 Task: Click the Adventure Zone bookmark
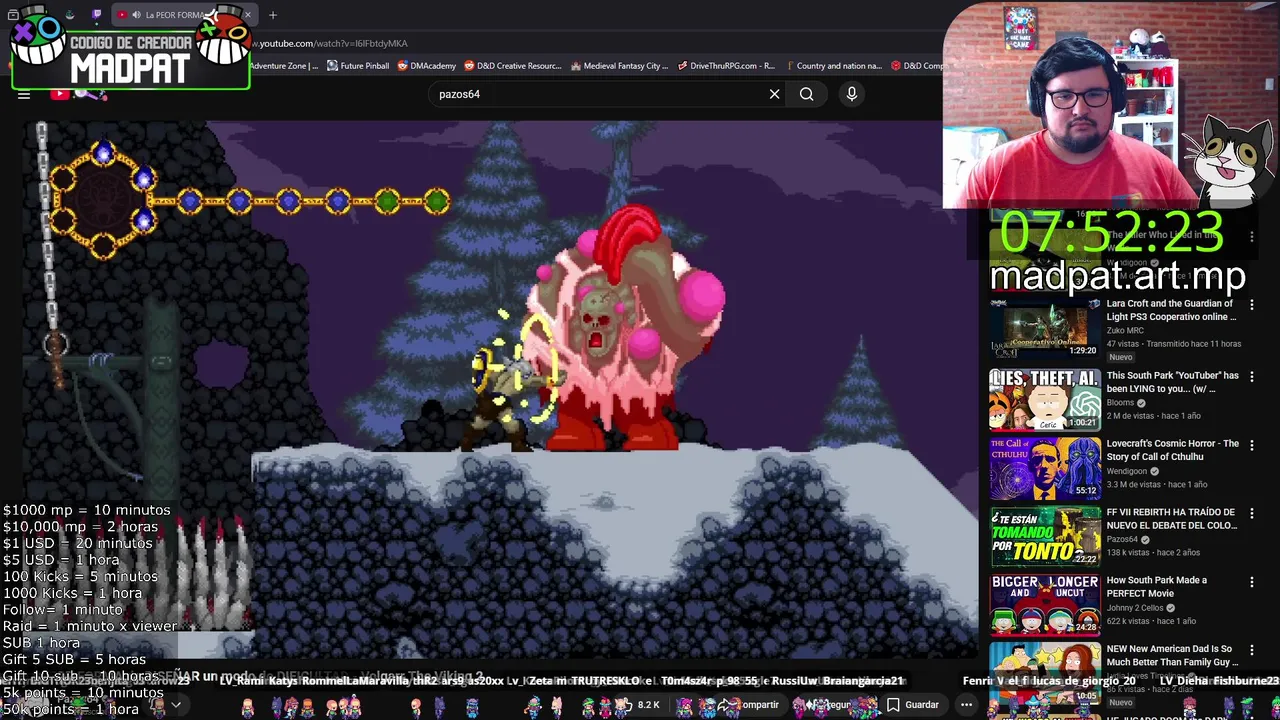tap(285, 66)
